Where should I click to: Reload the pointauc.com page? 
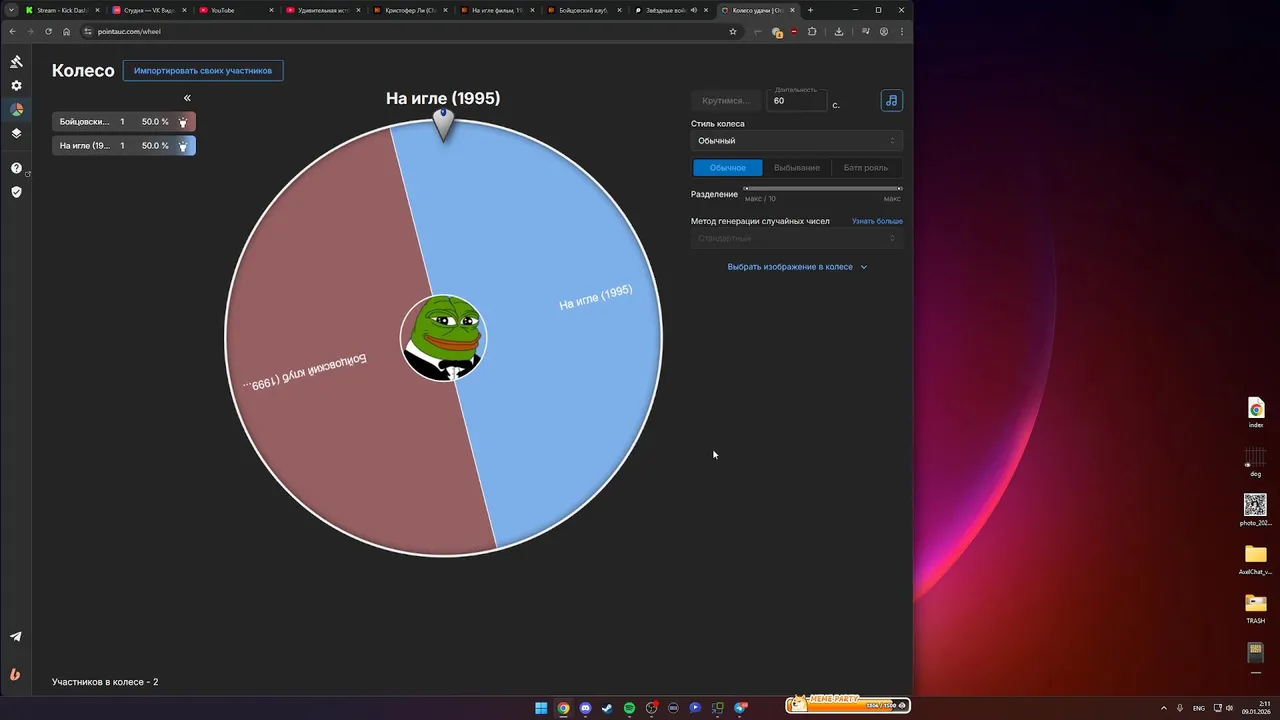tap(48, 31)
